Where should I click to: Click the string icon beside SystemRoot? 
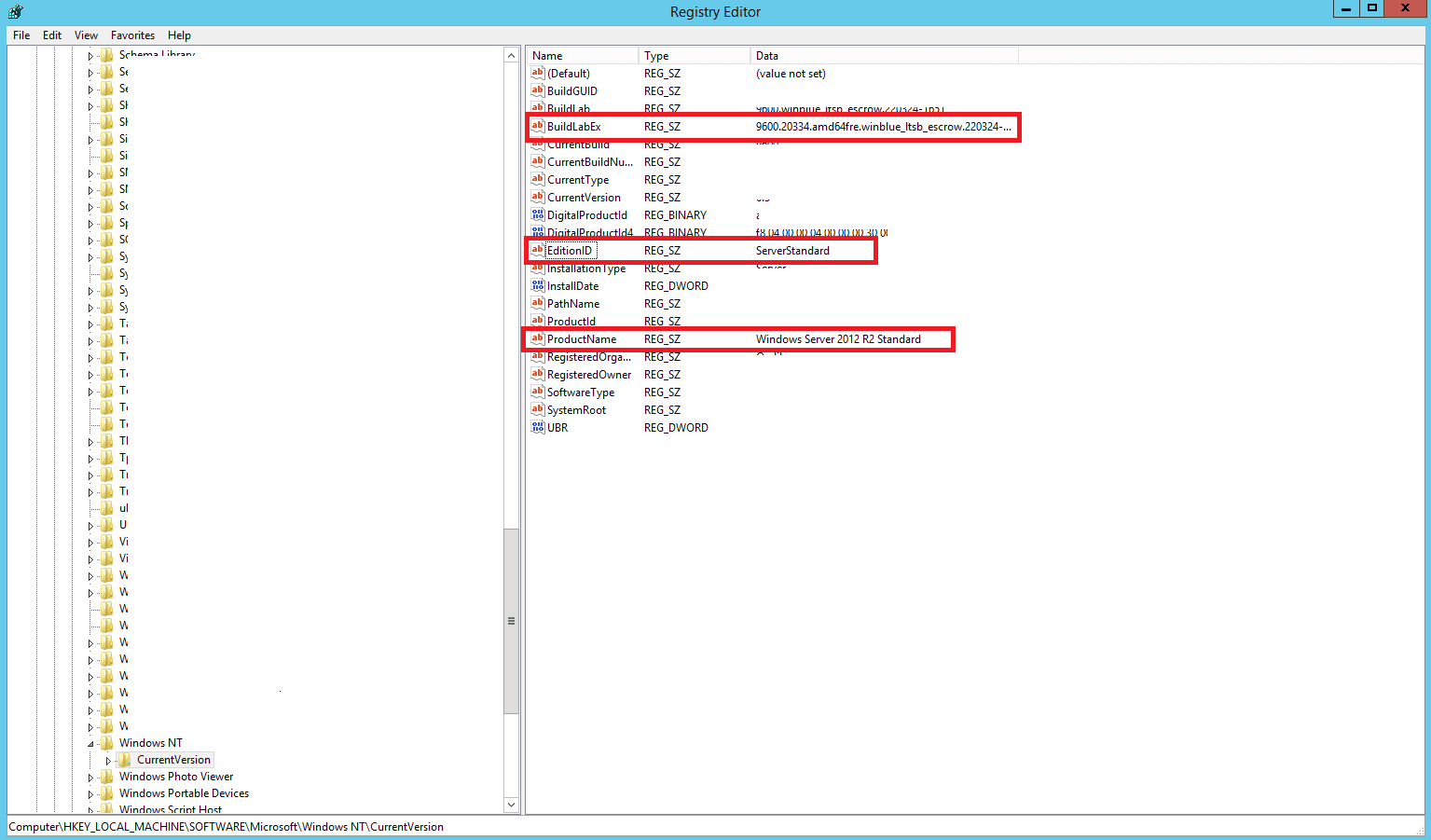coord(538,409)
